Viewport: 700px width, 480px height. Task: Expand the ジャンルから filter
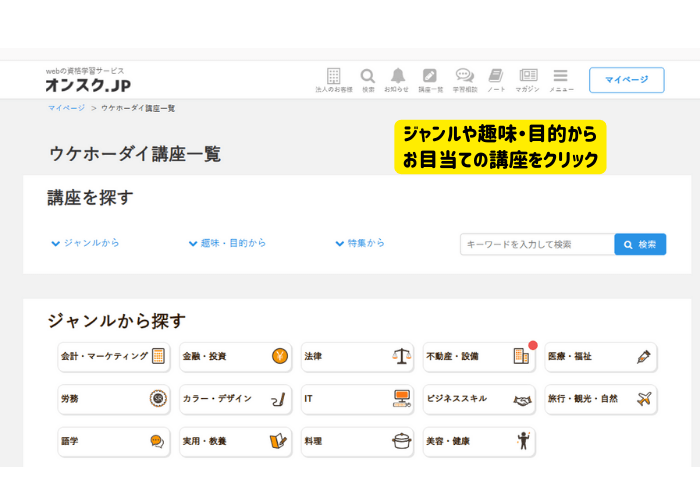click(x=85, y=243)
